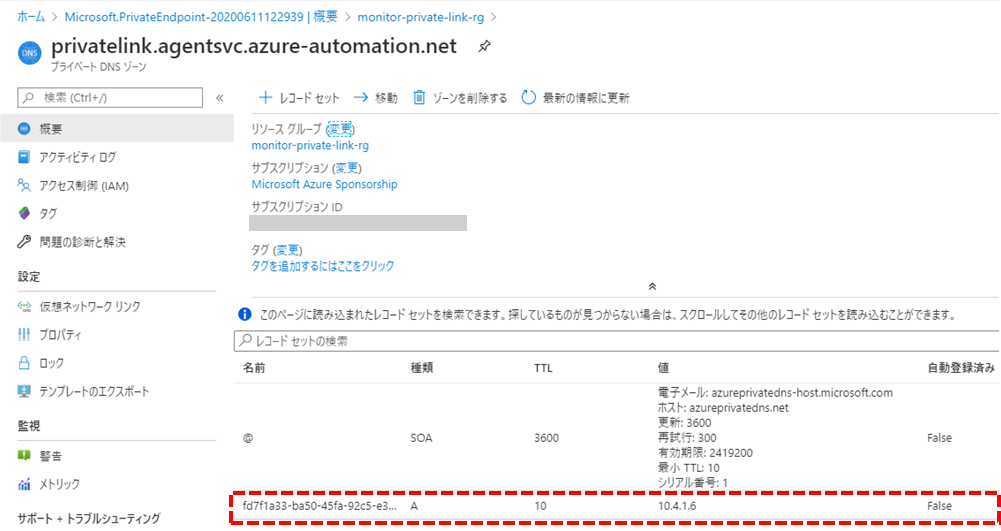Sort by 自動登録済み column header

tap(961, 368)
